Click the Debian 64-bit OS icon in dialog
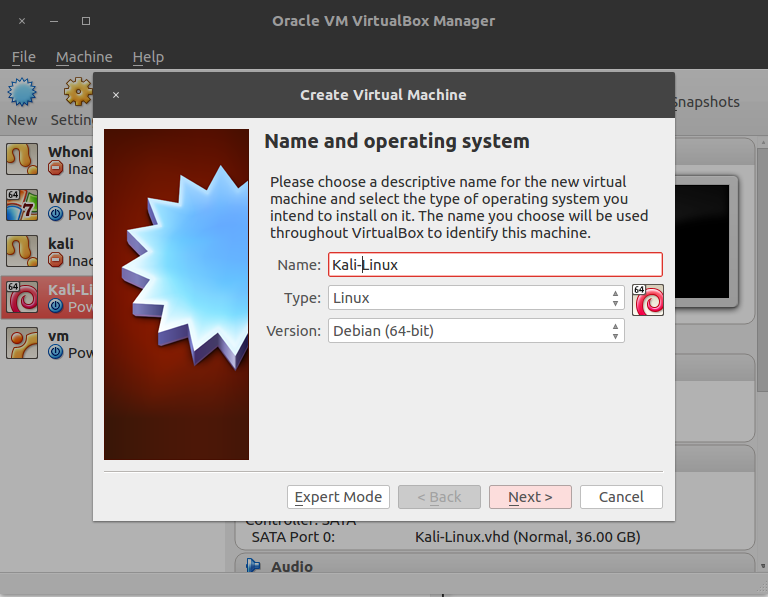The height and width of the screenshot is (597, 768). coord(648,300)
